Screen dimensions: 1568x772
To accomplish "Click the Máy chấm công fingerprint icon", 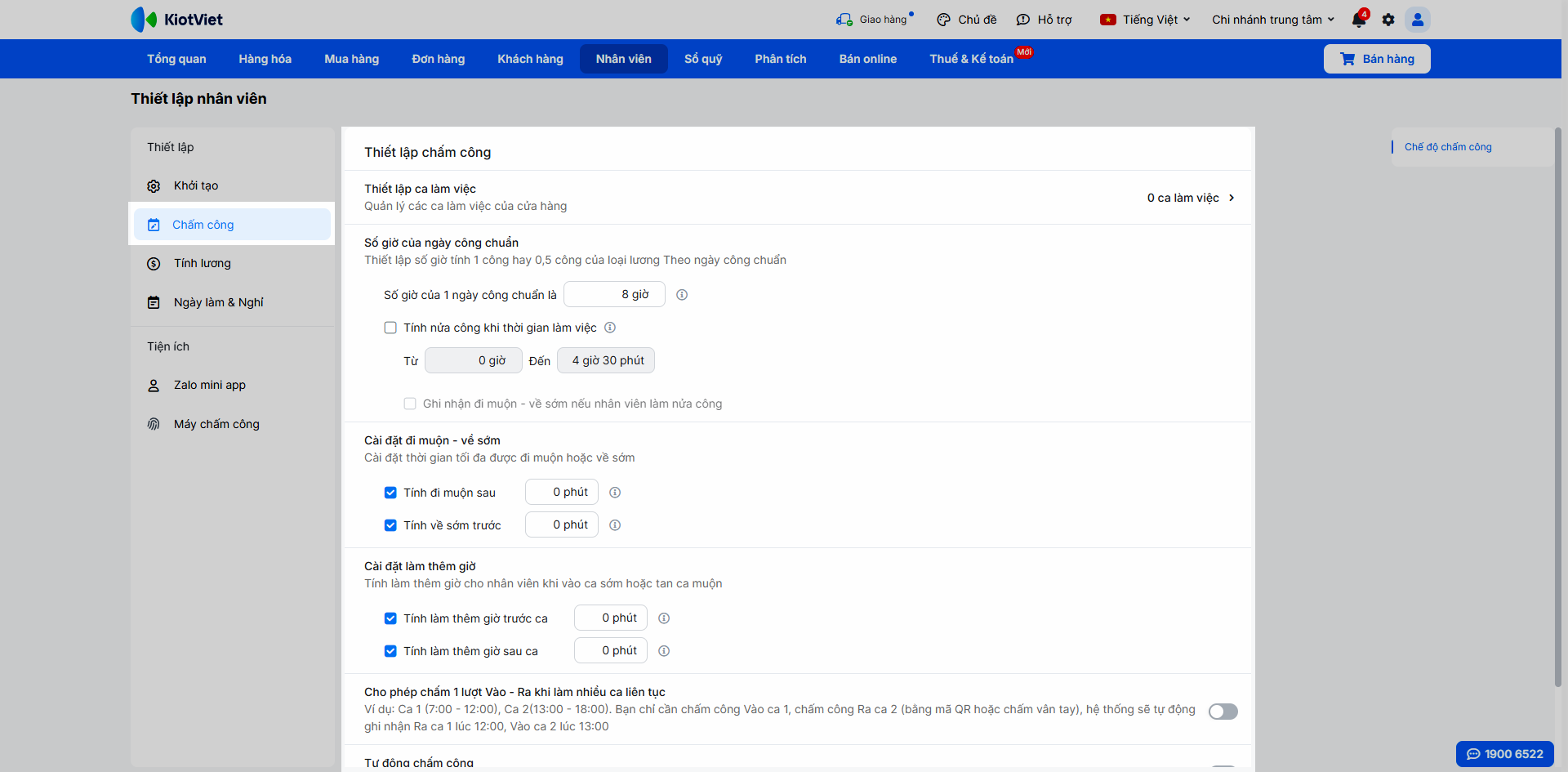I will point(154,424).
